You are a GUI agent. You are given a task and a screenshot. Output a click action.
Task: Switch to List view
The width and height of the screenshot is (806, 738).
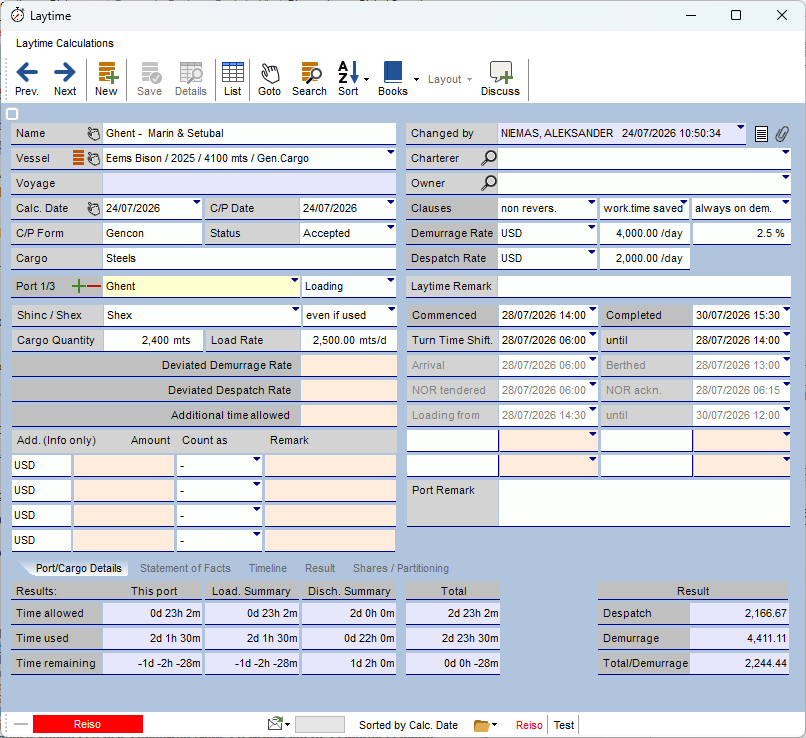pos(232,79)
